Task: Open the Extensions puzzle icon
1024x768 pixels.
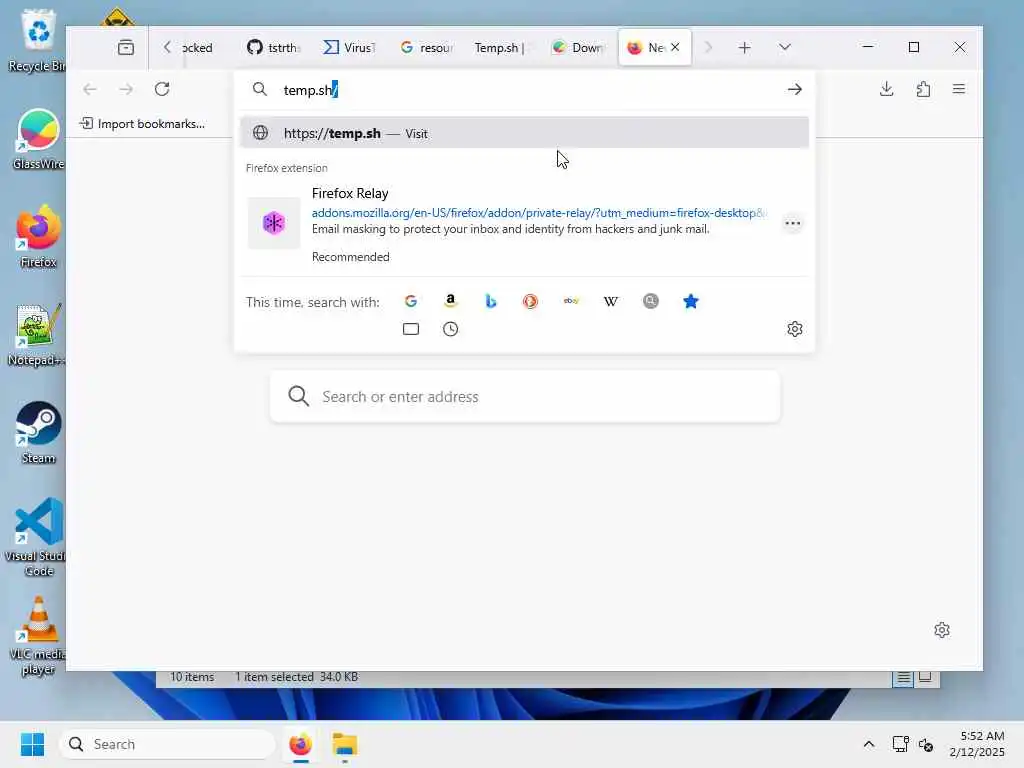Action: click(x=923, y=89)
